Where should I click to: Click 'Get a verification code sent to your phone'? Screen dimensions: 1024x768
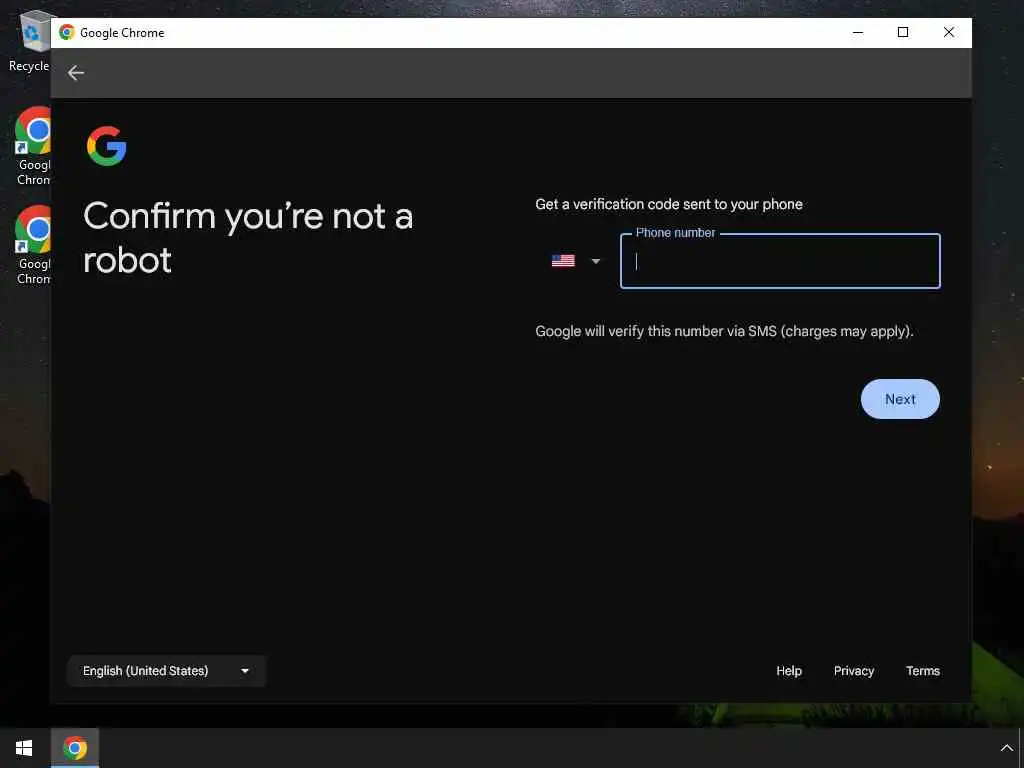(669, 204)
